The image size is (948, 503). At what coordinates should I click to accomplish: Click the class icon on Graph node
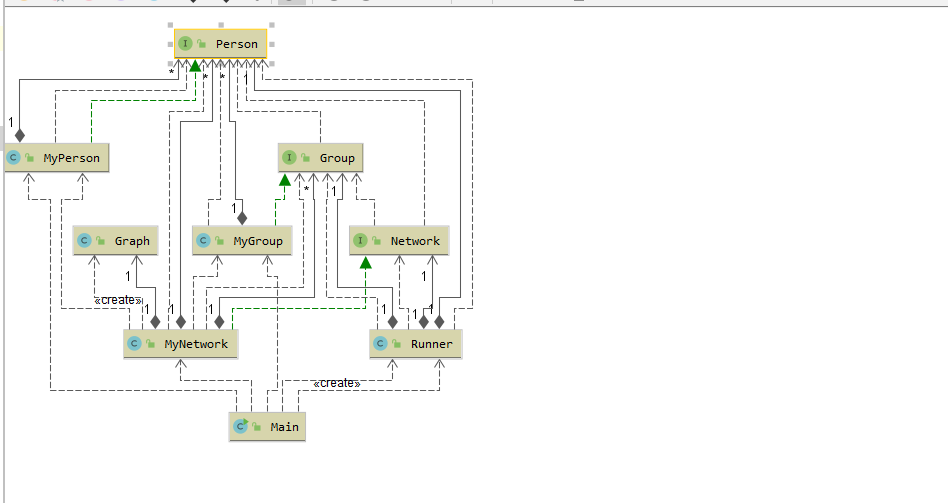tap(84, 241)
